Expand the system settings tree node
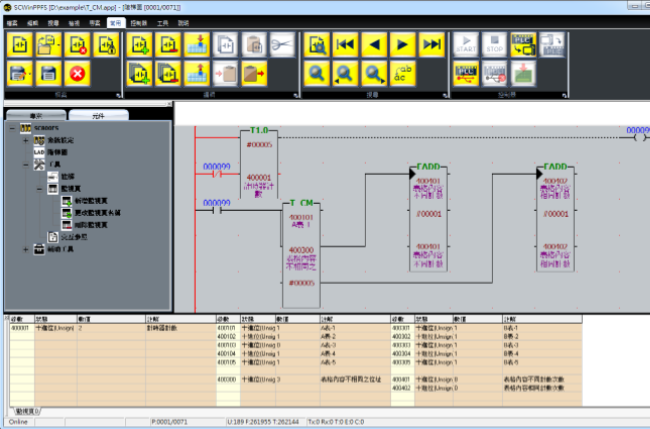This screenshot has height=429, width=650. pyautogui.click(x=26, y=141)
